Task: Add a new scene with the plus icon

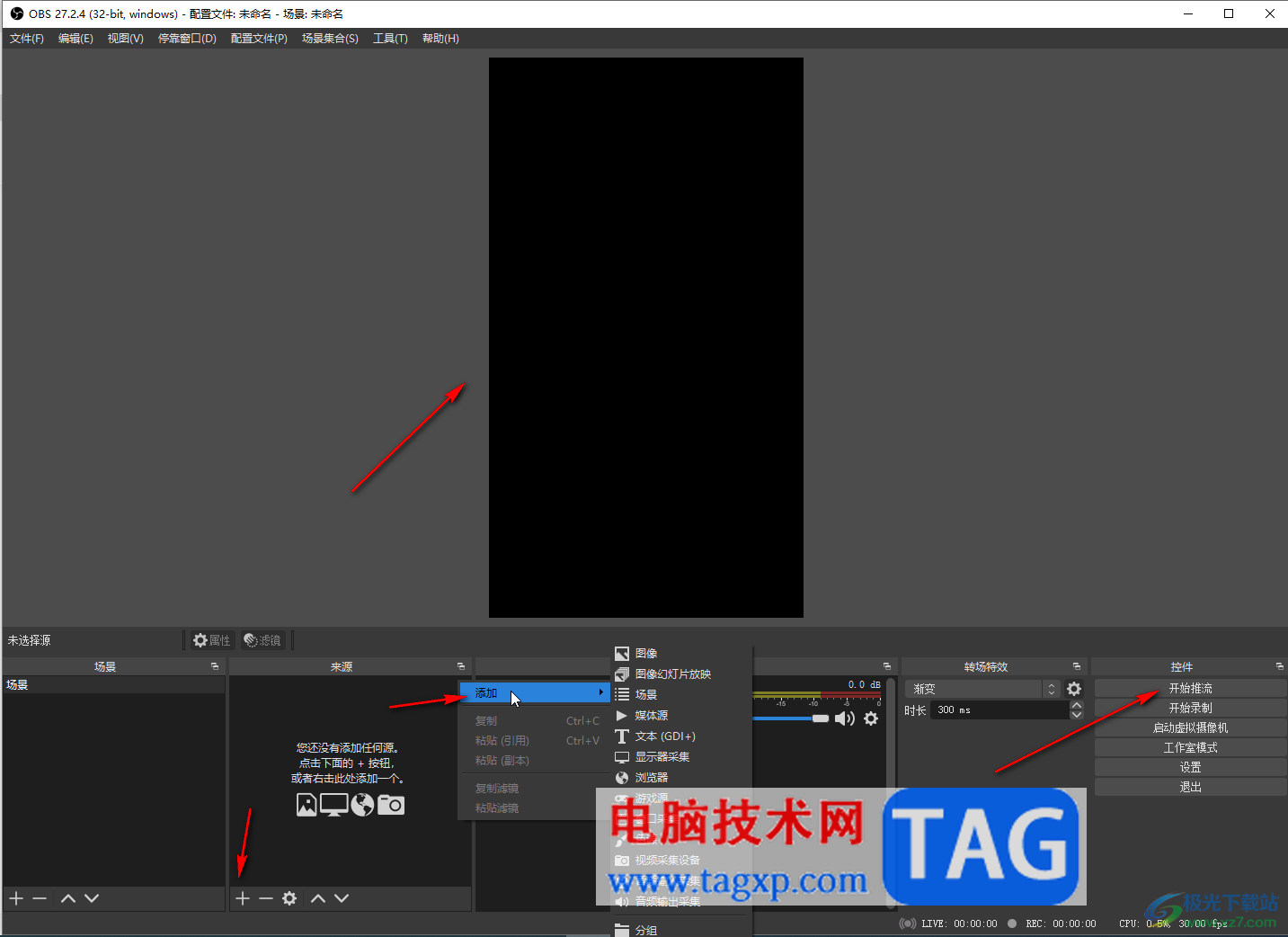Action: [x=16, y=898]
